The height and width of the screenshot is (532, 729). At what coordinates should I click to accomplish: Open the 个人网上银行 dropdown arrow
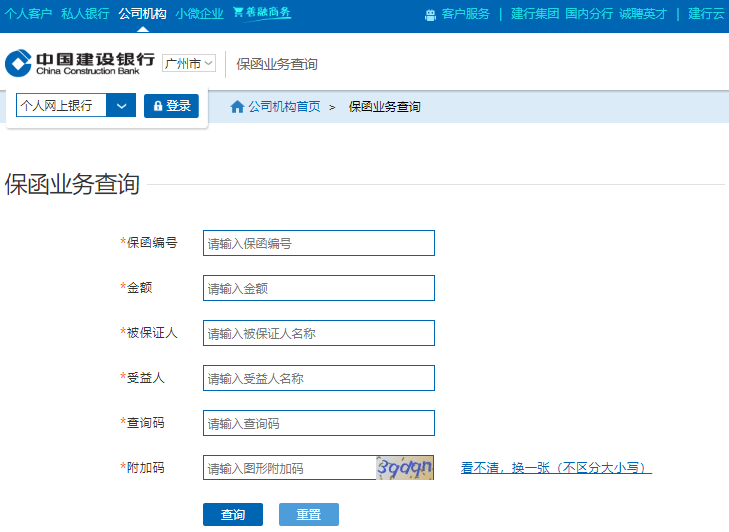[121, 106]
